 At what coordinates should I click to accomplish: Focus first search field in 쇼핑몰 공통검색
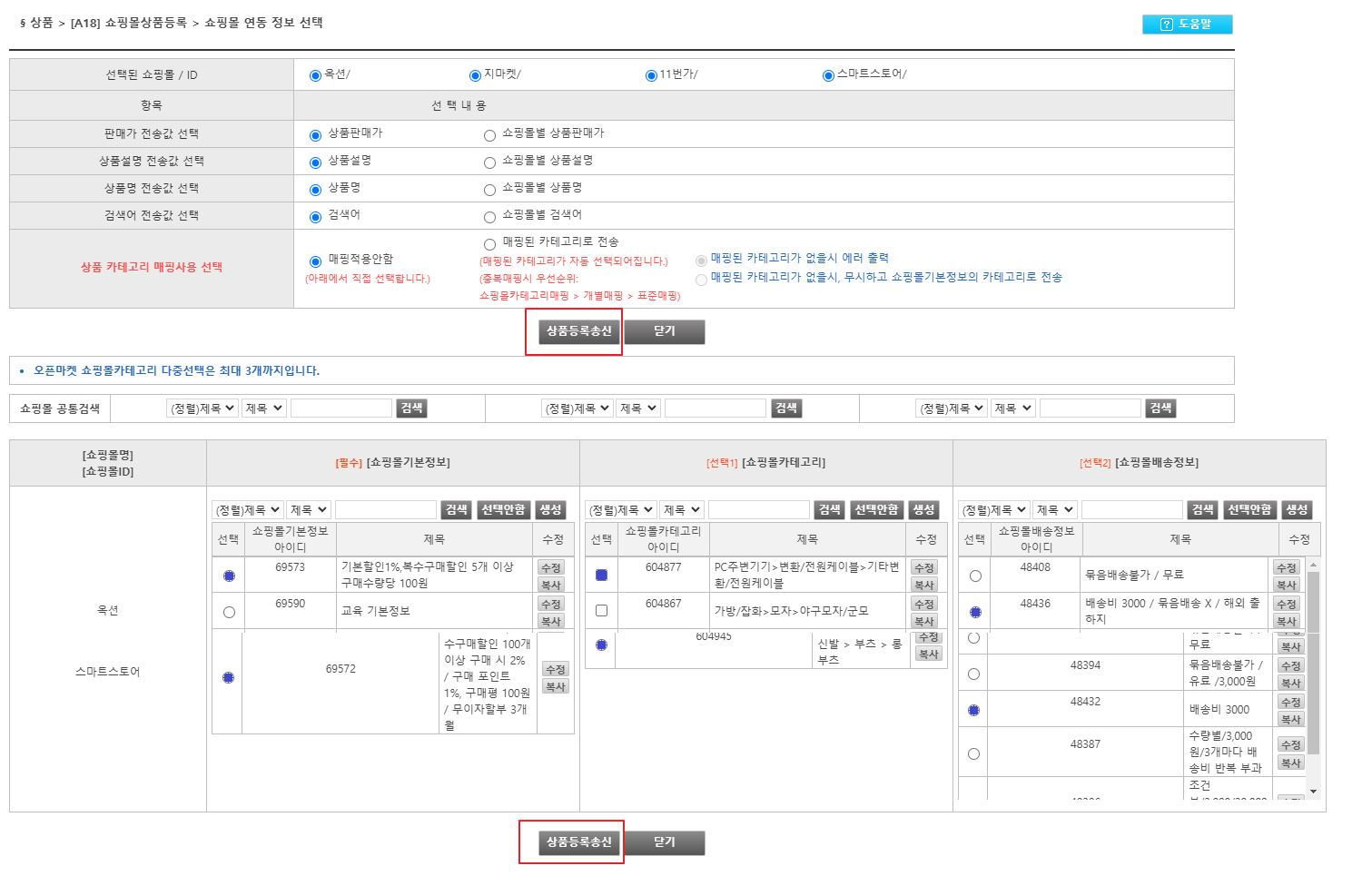tap(341, 408)
